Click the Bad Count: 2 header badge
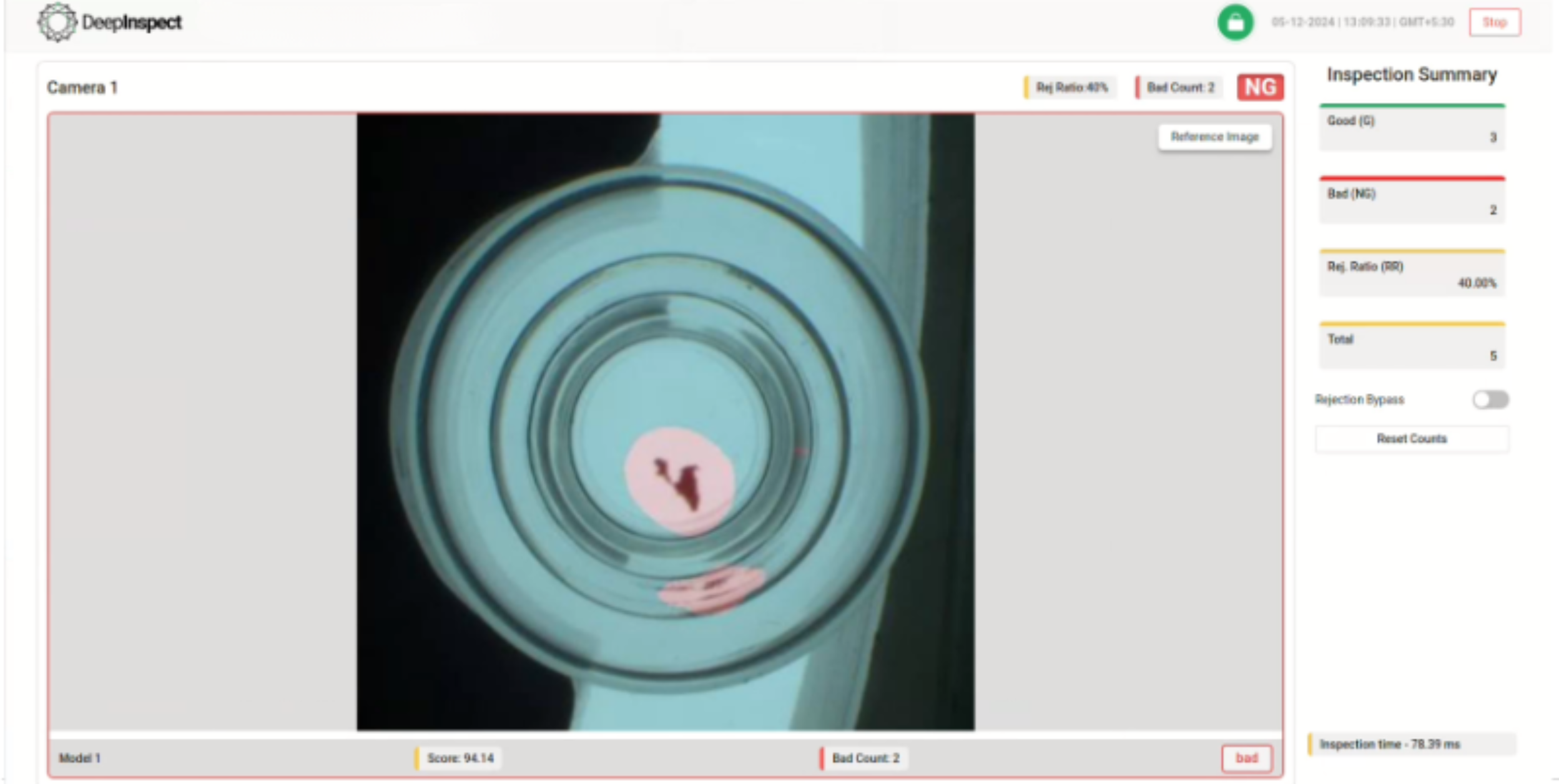1559x784 pixels. 1179,87
